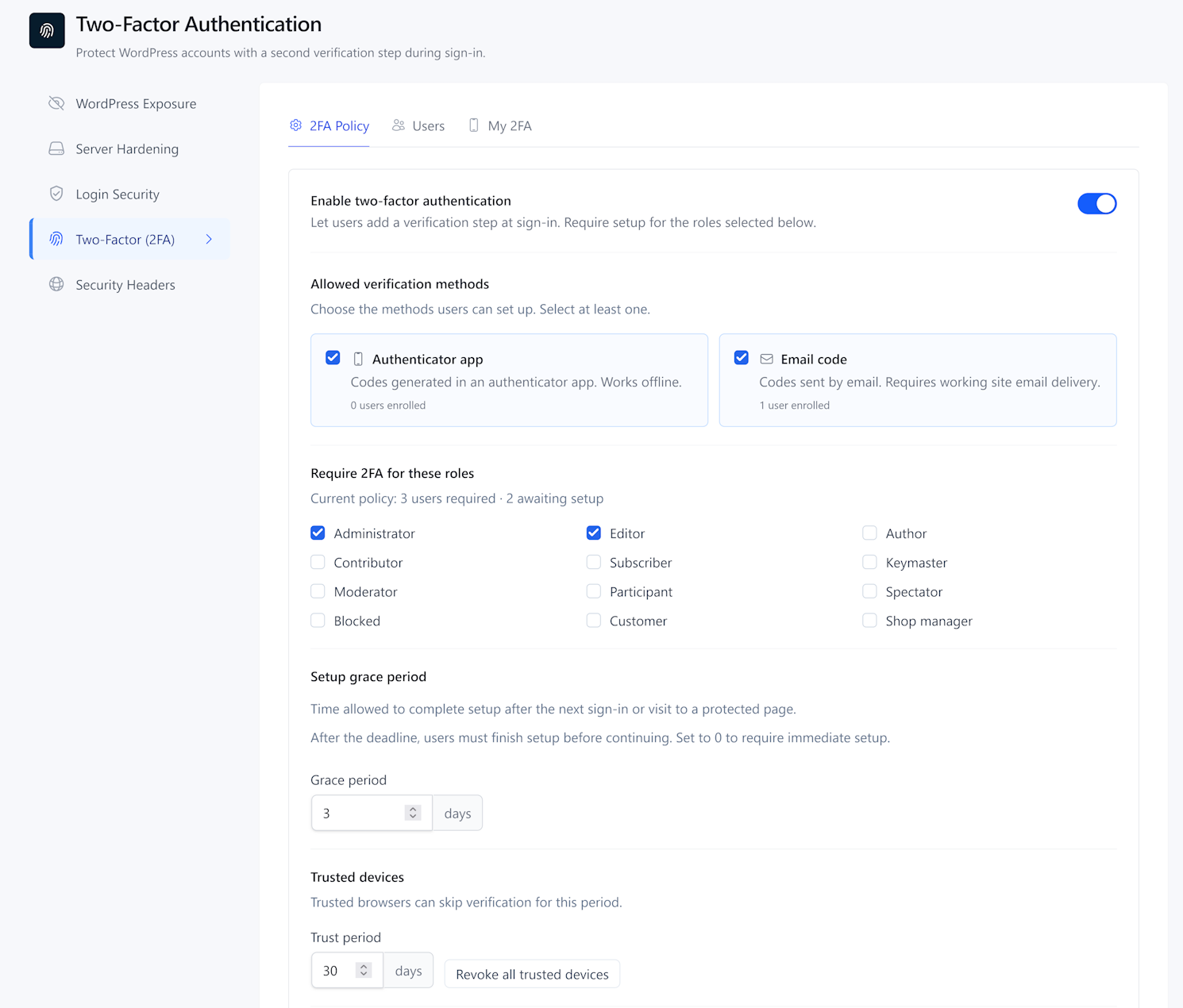Click the envelope icon next to Email code
This screenshot has height=1008, width=1183.
click(x=767, y=359)
